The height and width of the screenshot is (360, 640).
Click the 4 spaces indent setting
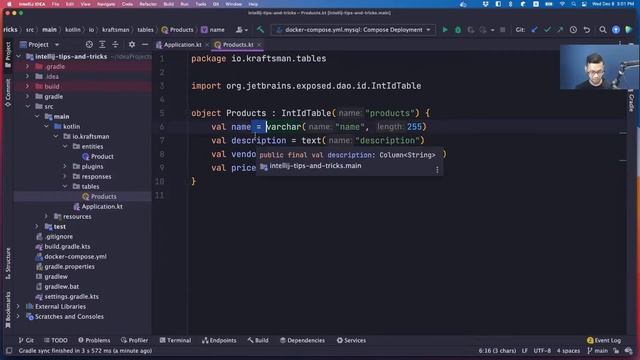[x=568, y=351]
